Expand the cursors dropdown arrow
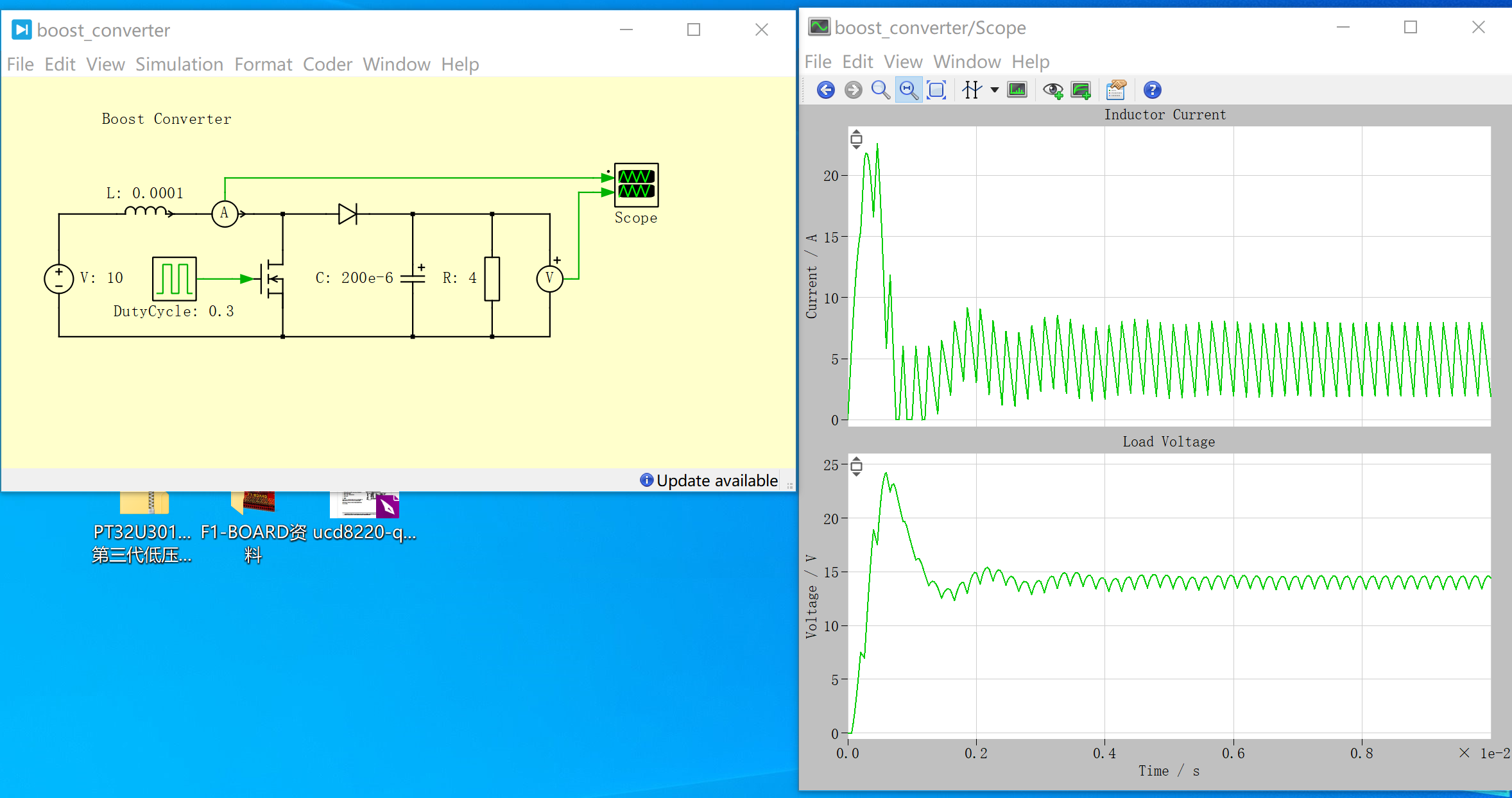The image size is (1512, 798). [x=994, y=90]
